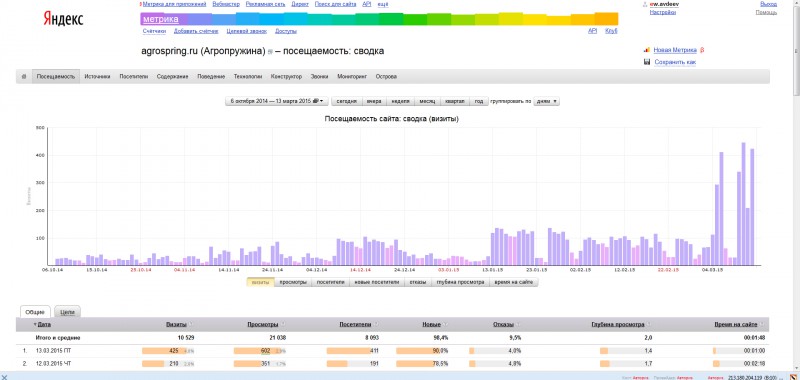This screenshot has width=800, height=380.
Task: Open the Посещаемость menu
Action: 56,77
